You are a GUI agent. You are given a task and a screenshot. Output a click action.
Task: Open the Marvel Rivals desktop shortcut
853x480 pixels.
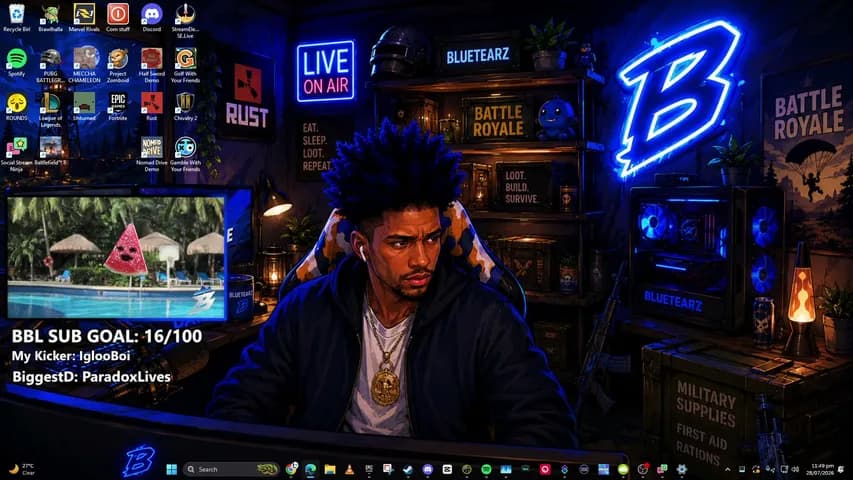click(84, 17)
